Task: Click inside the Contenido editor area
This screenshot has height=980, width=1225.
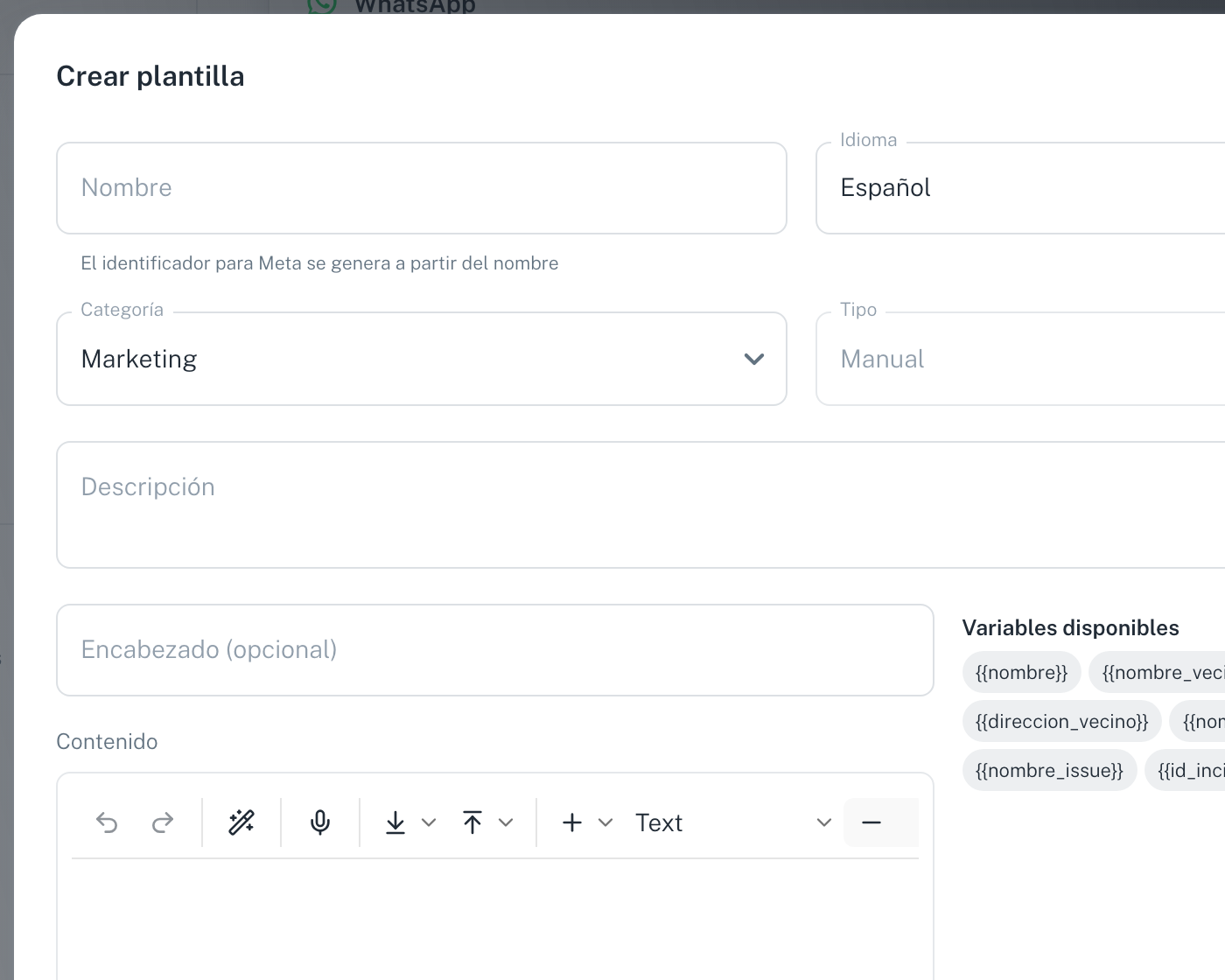Action: tap(495, 919)
